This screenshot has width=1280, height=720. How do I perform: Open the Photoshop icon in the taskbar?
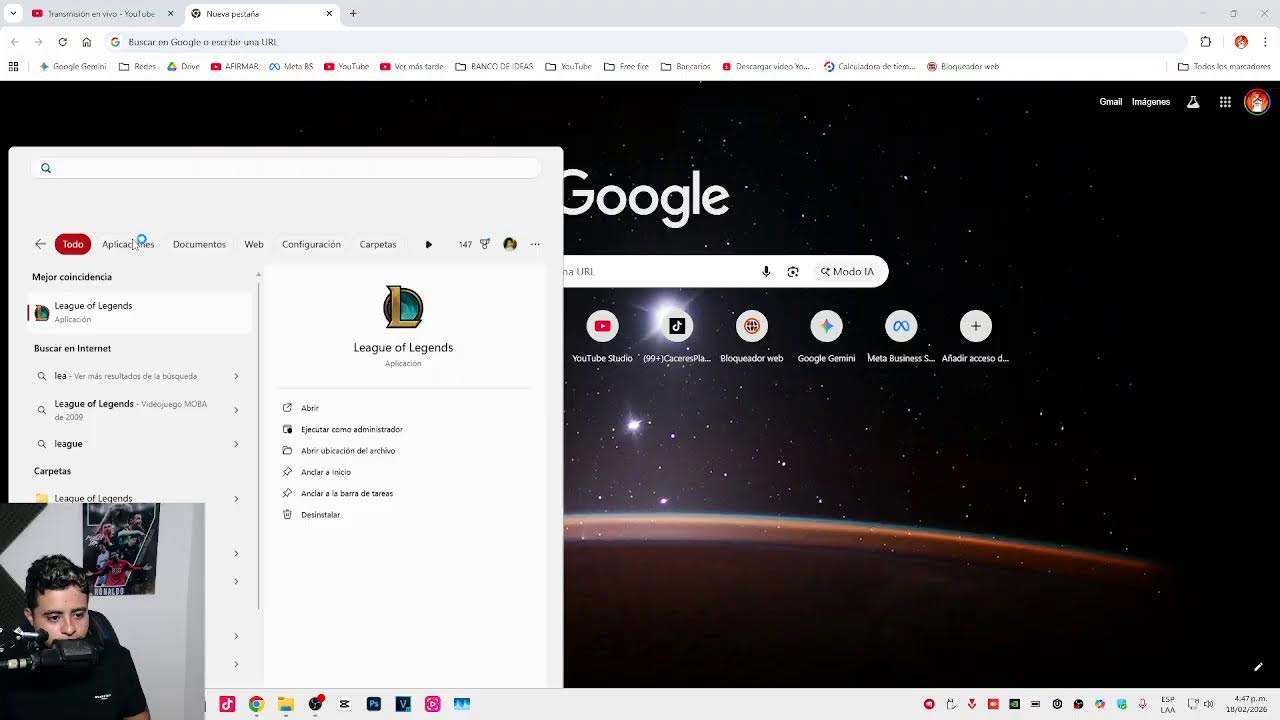click(374, 704)
